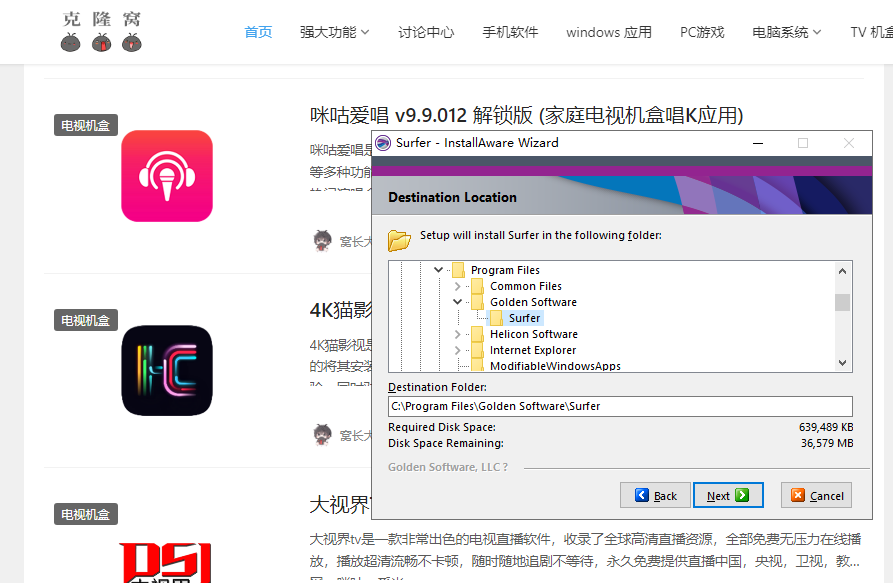
Task: Select the Internet Explorer folder row
Action: tap(532, 350)
